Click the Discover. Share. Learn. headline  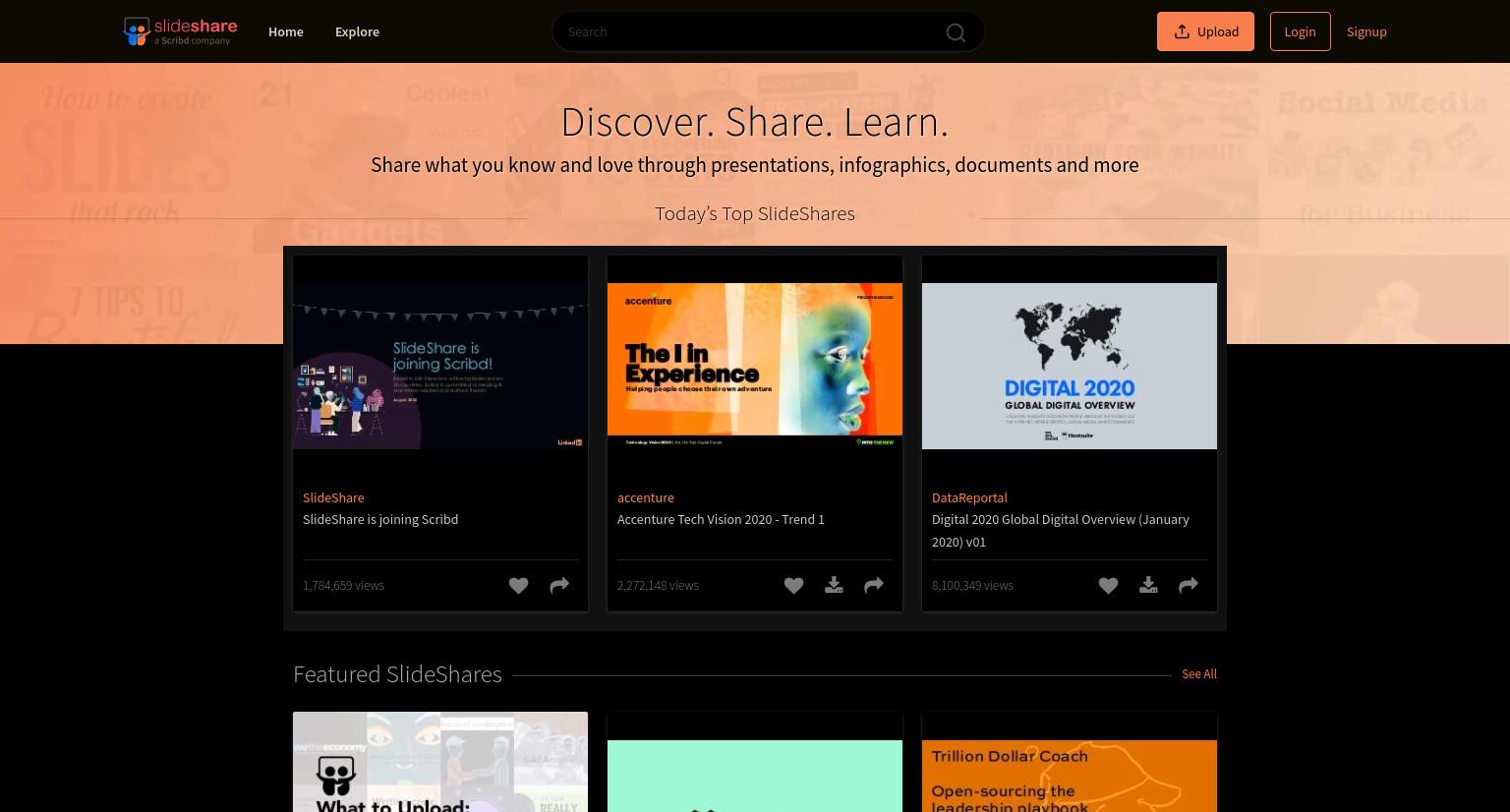point(755,122)
